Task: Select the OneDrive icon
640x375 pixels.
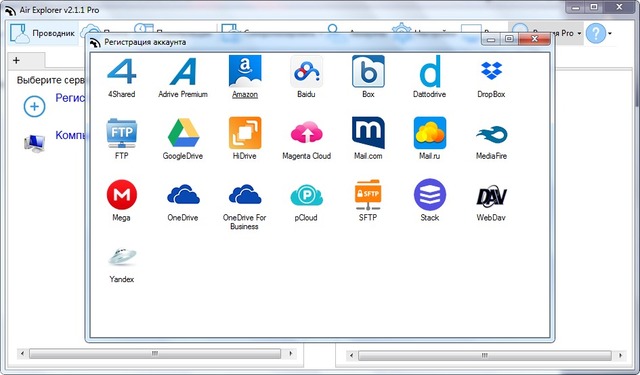Action: click(x=183, y=194)
